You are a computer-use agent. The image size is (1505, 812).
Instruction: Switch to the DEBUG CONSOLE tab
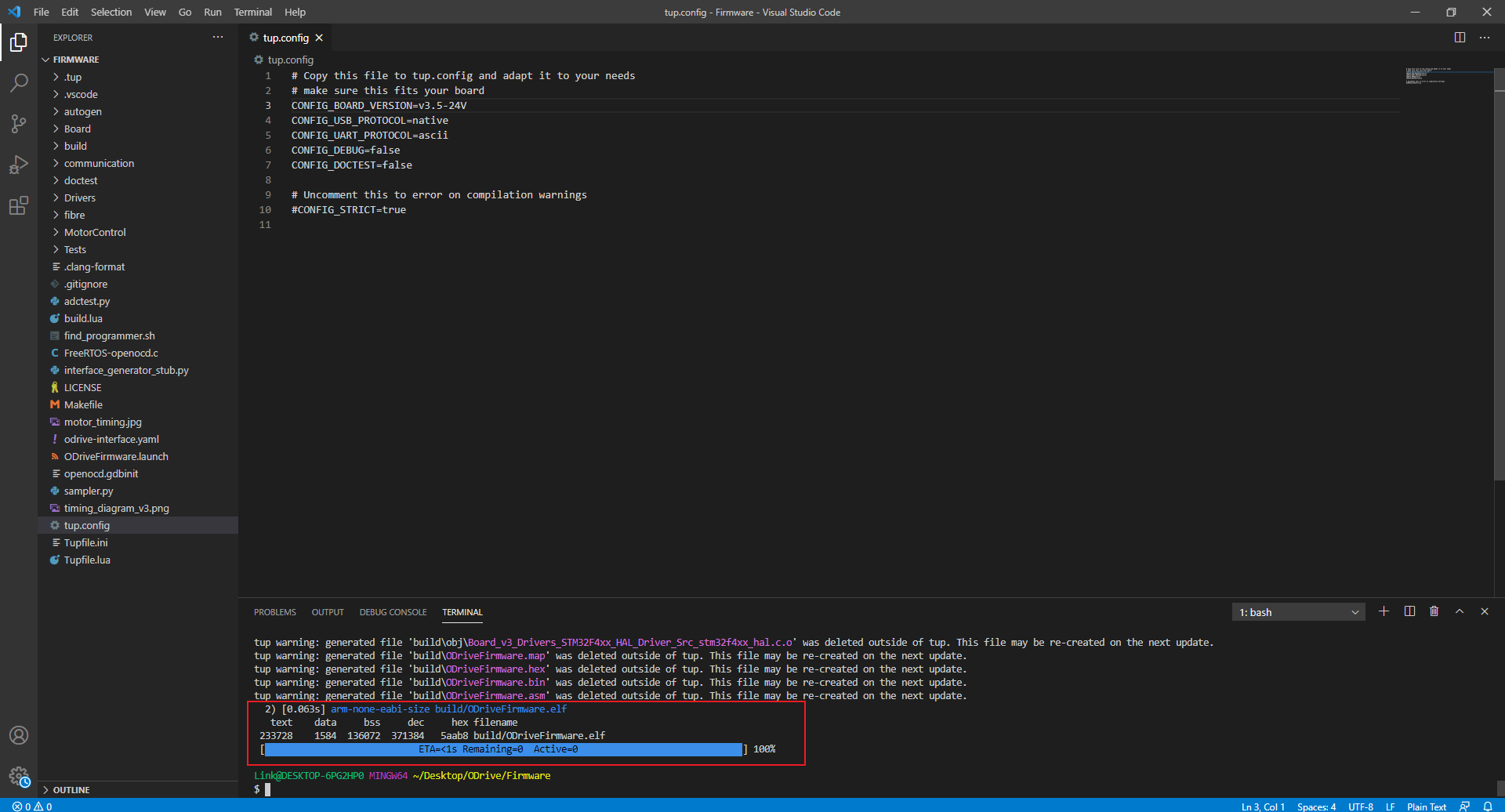pos(393,612)
